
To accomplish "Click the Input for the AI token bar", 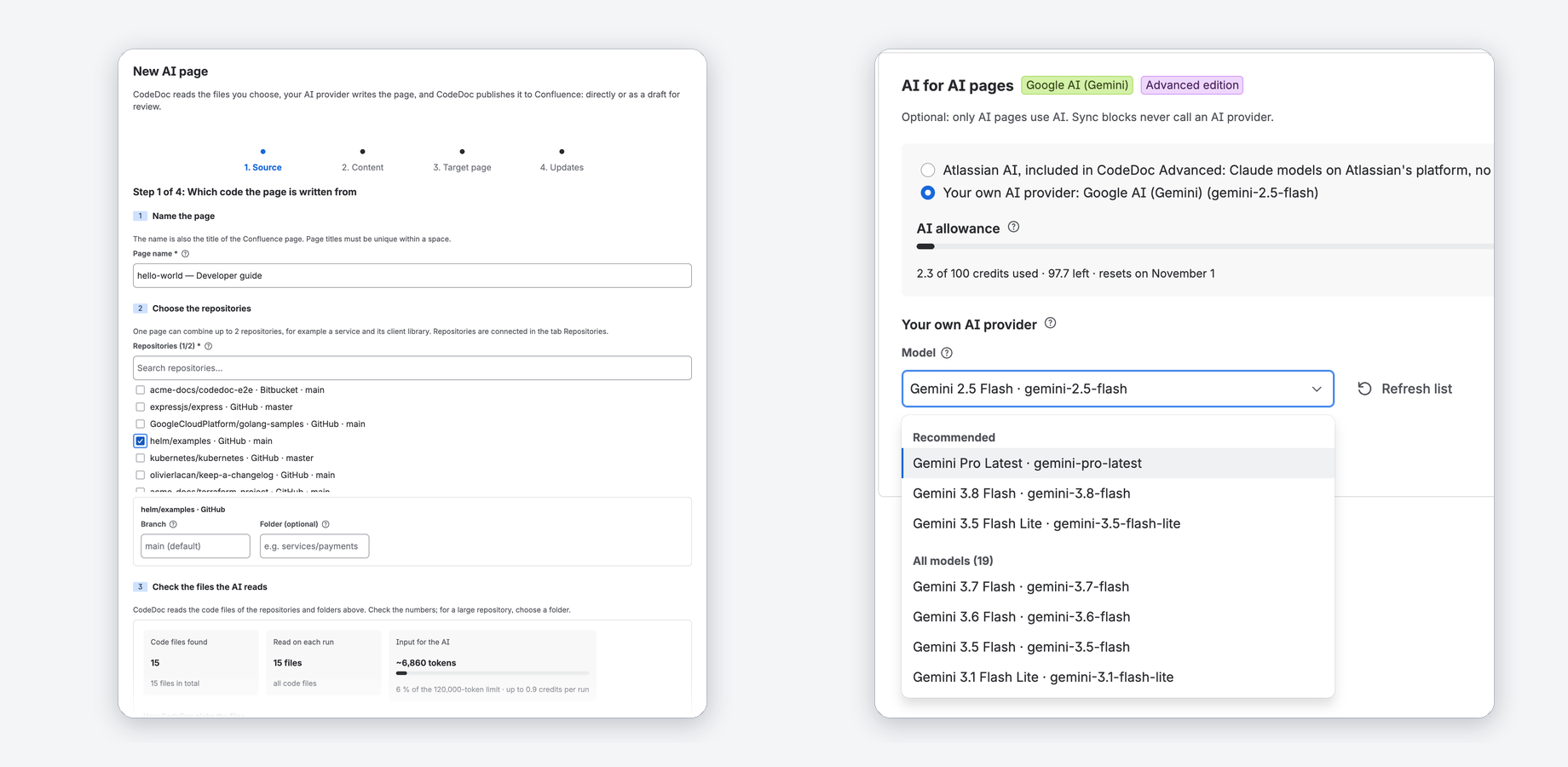I will (493, 673).
